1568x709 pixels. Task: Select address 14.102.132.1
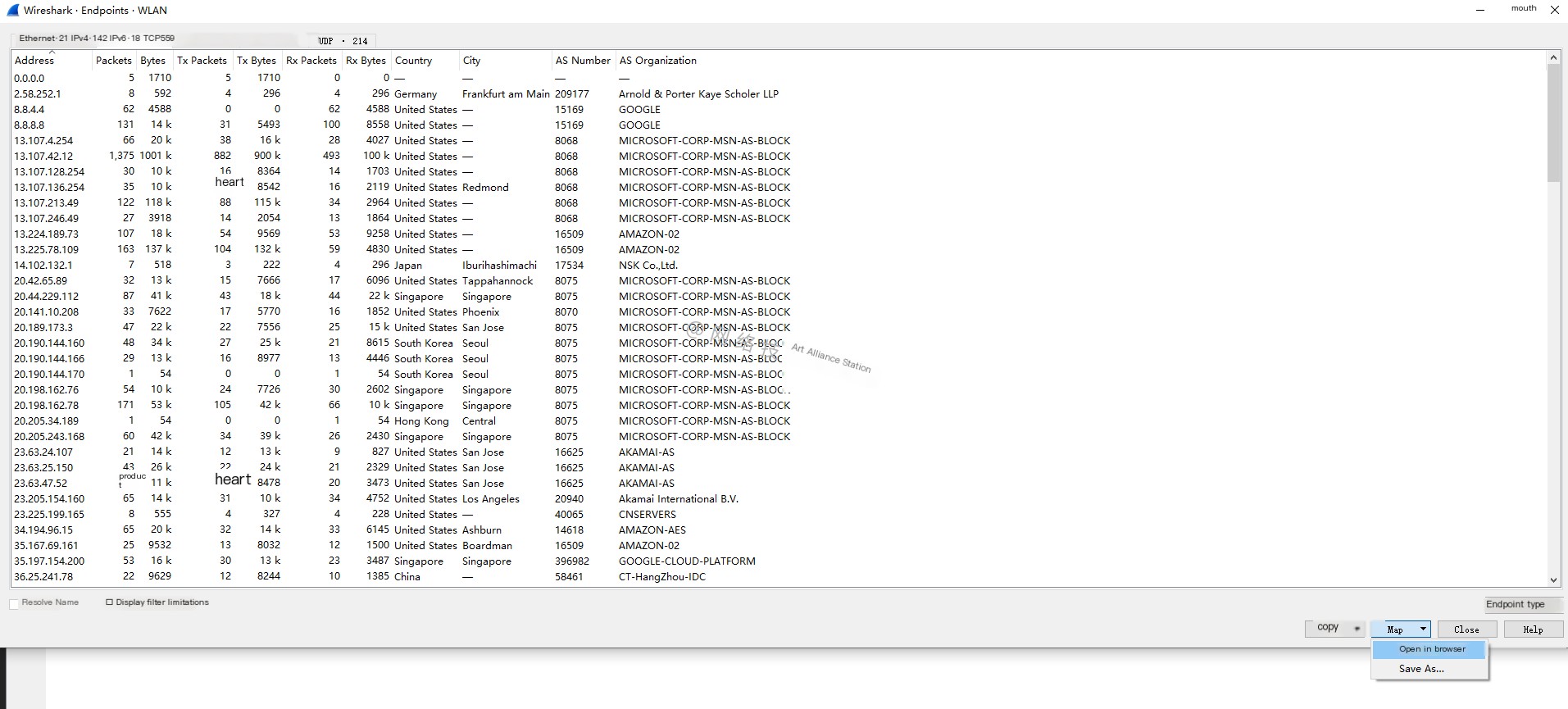click(43, 265)
